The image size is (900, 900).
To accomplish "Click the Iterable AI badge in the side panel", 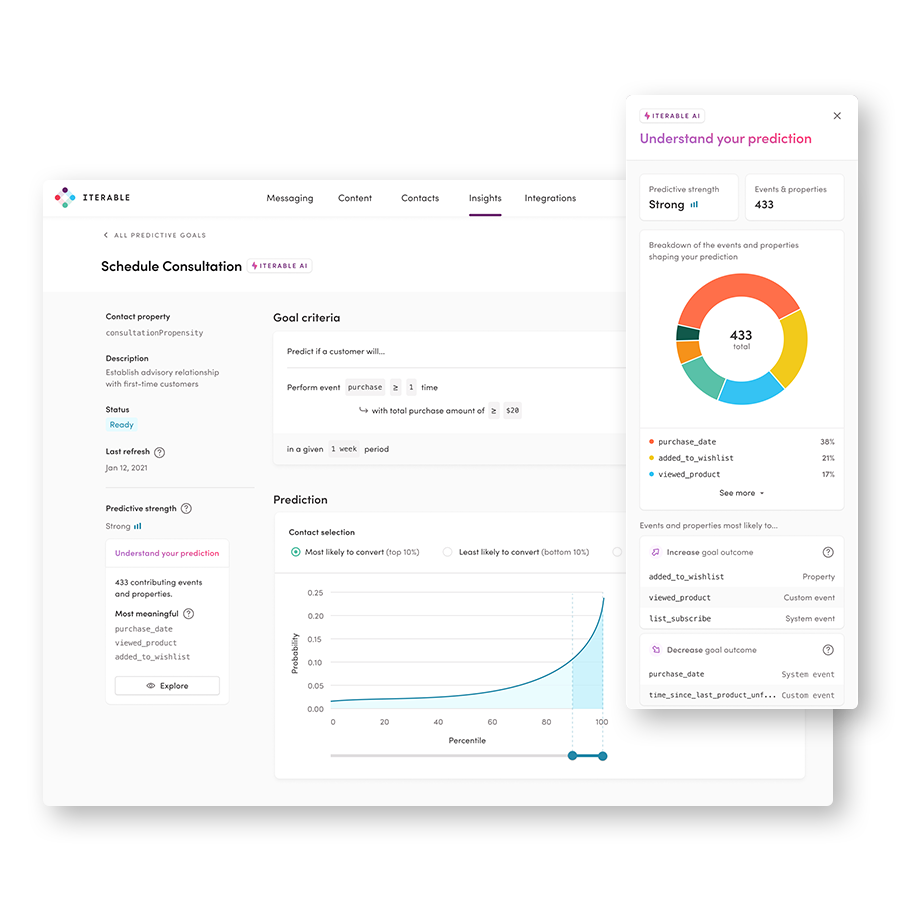I will pos(672,116).
